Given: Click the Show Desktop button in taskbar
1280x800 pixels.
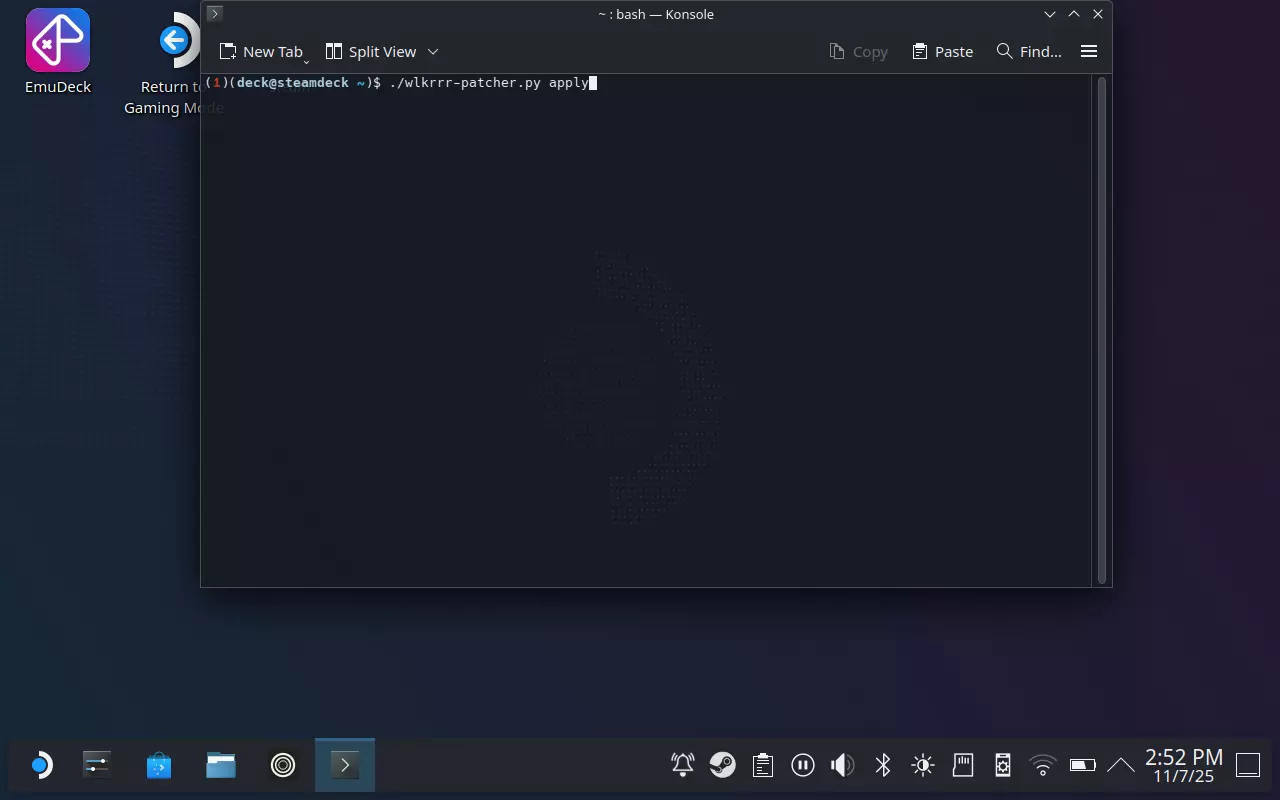Looking at the screenshot, I should 1248,765.
